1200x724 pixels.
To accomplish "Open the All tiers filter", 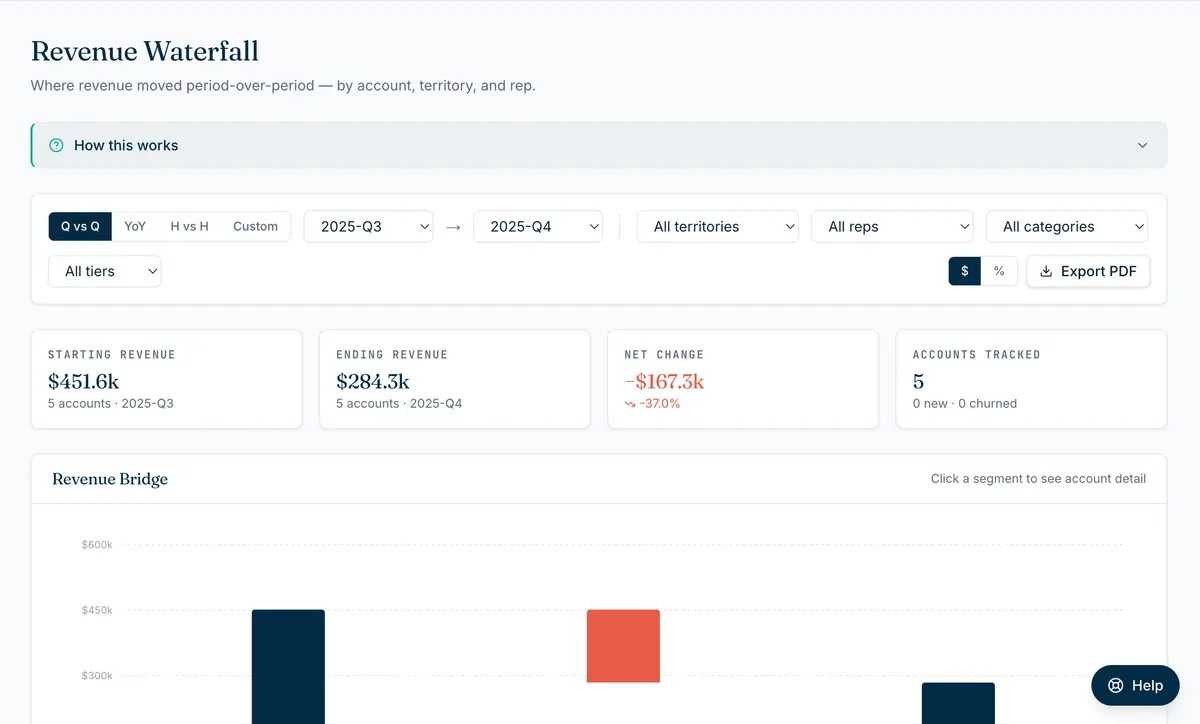I will pyautogui.click(x=105, y=271).
